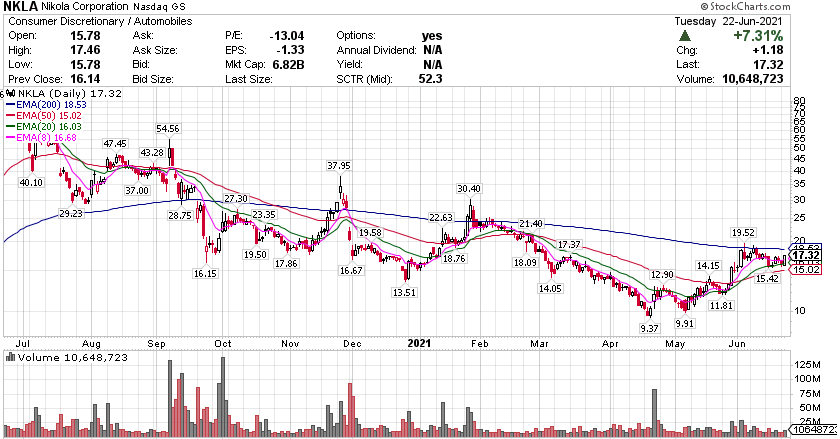This screenshot has height=439, width=840.
Task: Click the Chg value +1.18
Action: (x=767, y=50)
